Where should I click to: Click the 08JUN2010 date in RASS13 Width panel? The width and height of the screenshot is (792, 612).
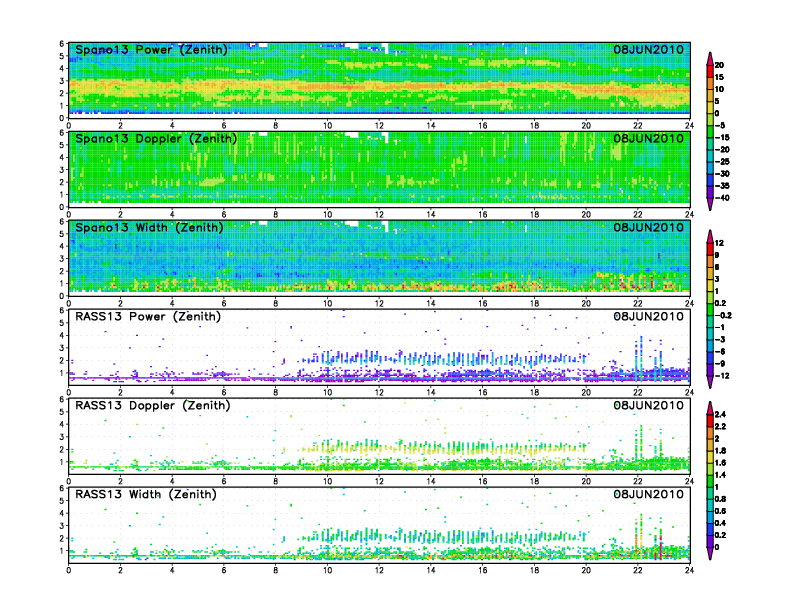coord(649,494)
